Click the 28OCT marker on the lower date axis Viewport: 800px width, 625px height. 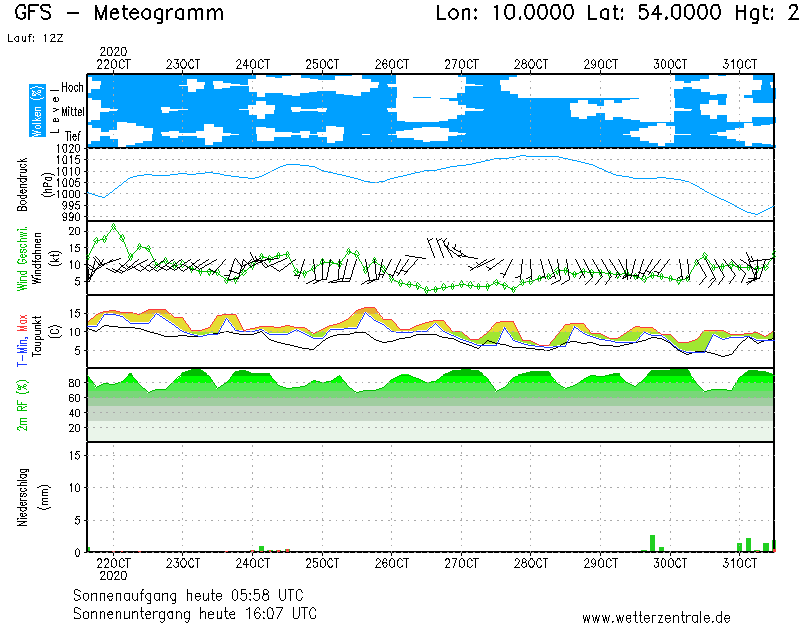(x=531, y=564)
